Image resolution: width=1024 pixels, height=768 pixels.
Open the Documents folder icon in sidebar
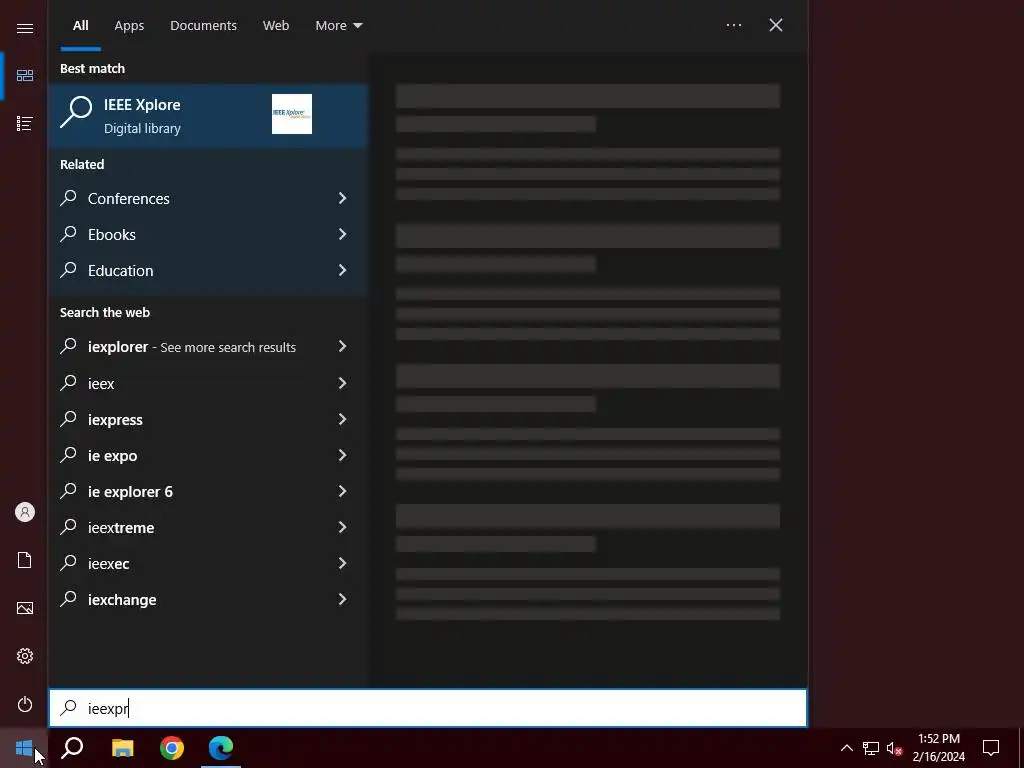(25, 560)
